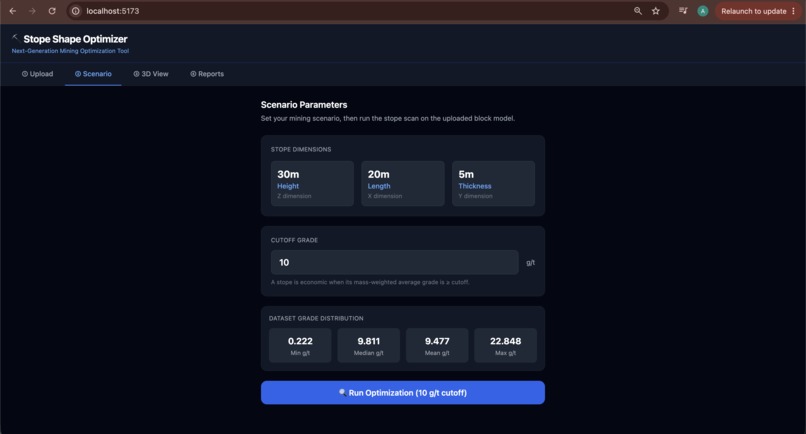Click the cutoff grade input field
806x434 pixels.
395,262
